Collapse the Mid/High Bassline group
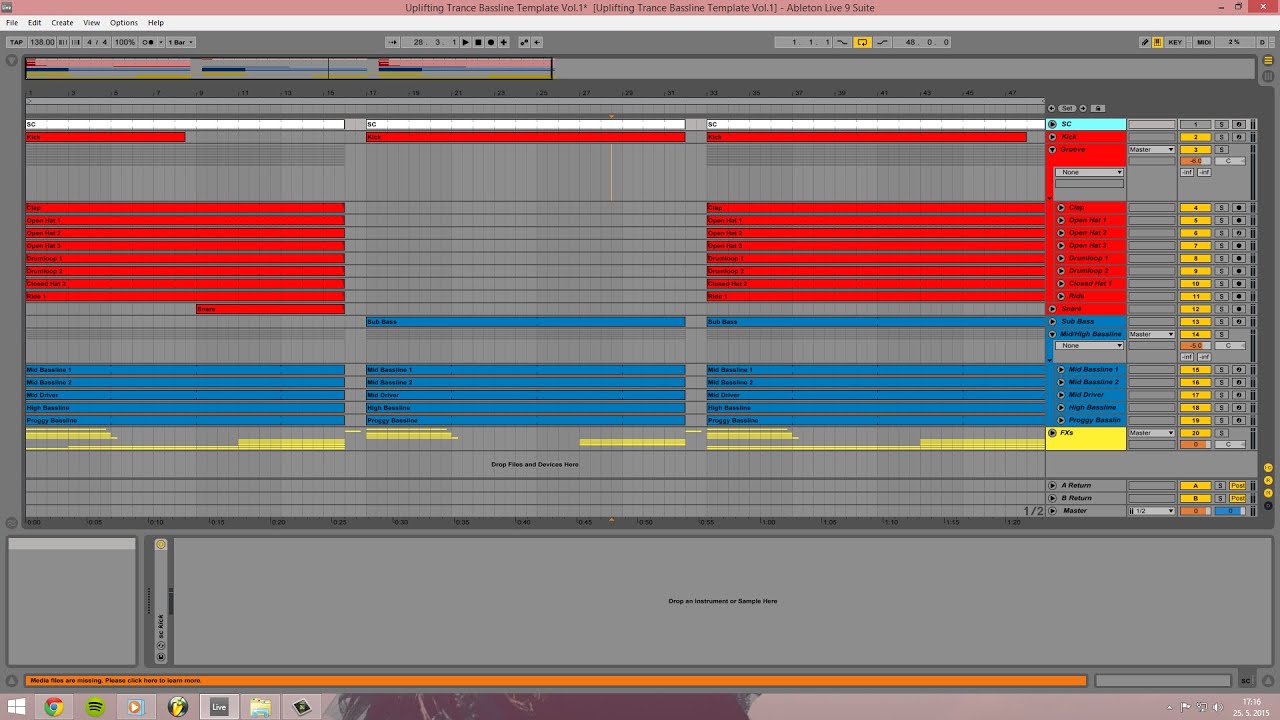Image resolution: width=1280 pixels, height=720 pixels. tap(1052, 334)
